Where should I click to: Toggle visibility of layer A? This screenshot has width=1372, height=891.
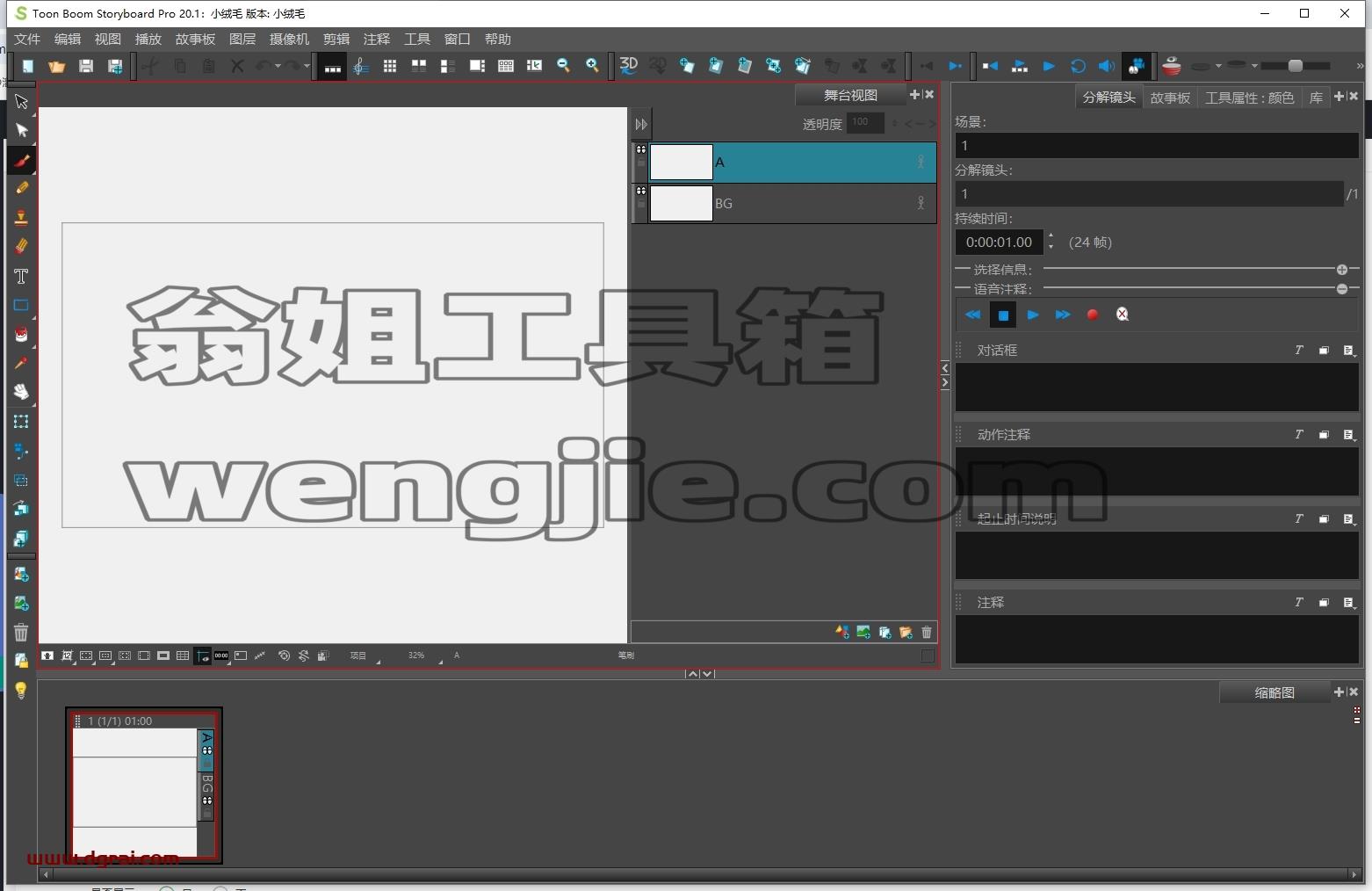click(641, 149)
